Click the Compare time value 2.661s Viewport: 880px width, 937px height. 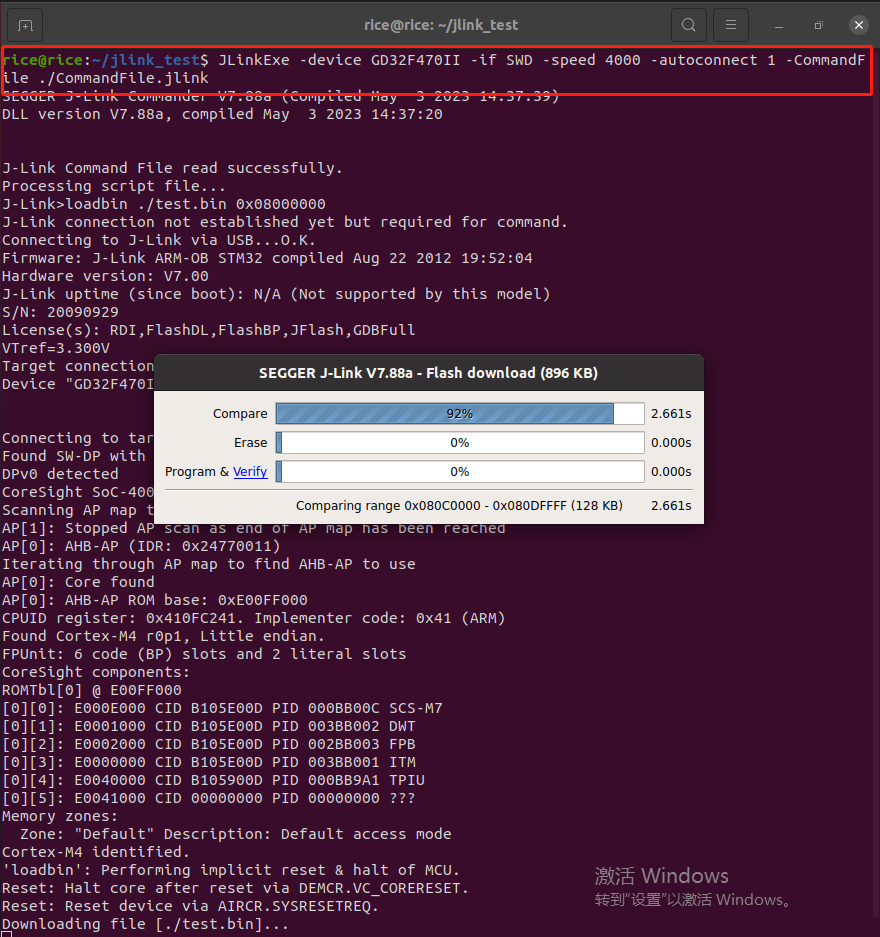coord(671,414)
